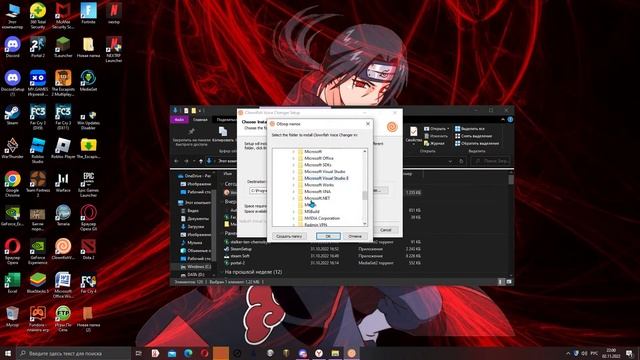Screen dimensions: 640x360
Task: Open the Fortnite desktop icon
Action: (88, 13)
